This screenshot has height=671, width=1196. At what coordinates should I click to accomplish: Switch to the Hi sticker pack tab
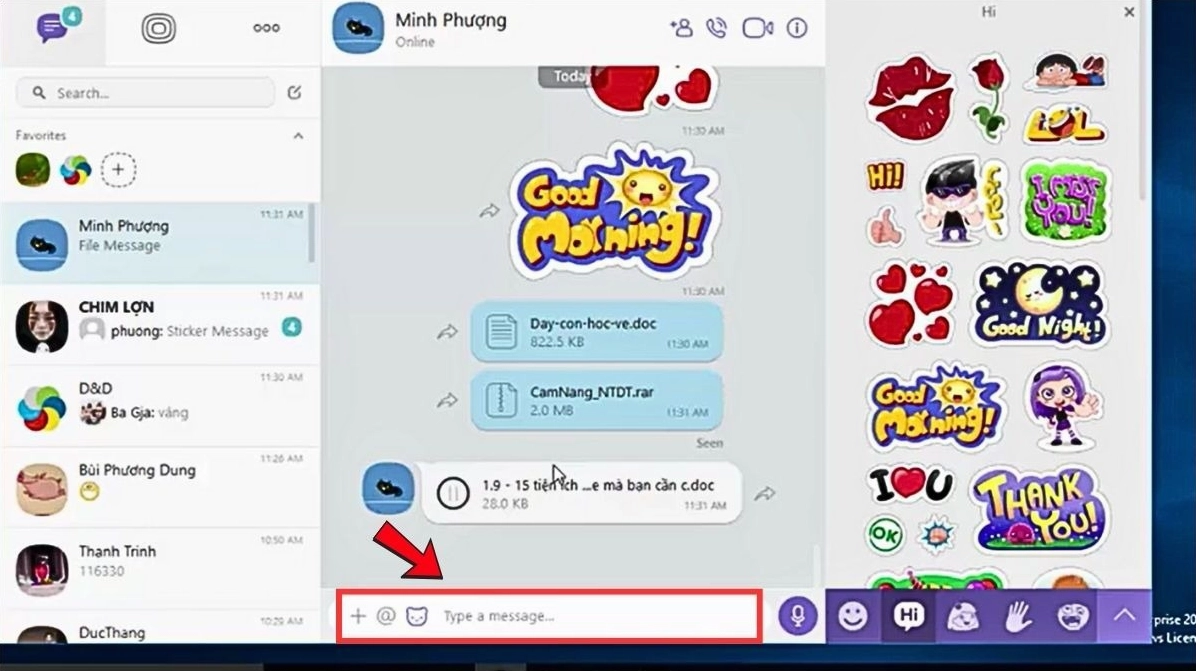pos(908,615)
